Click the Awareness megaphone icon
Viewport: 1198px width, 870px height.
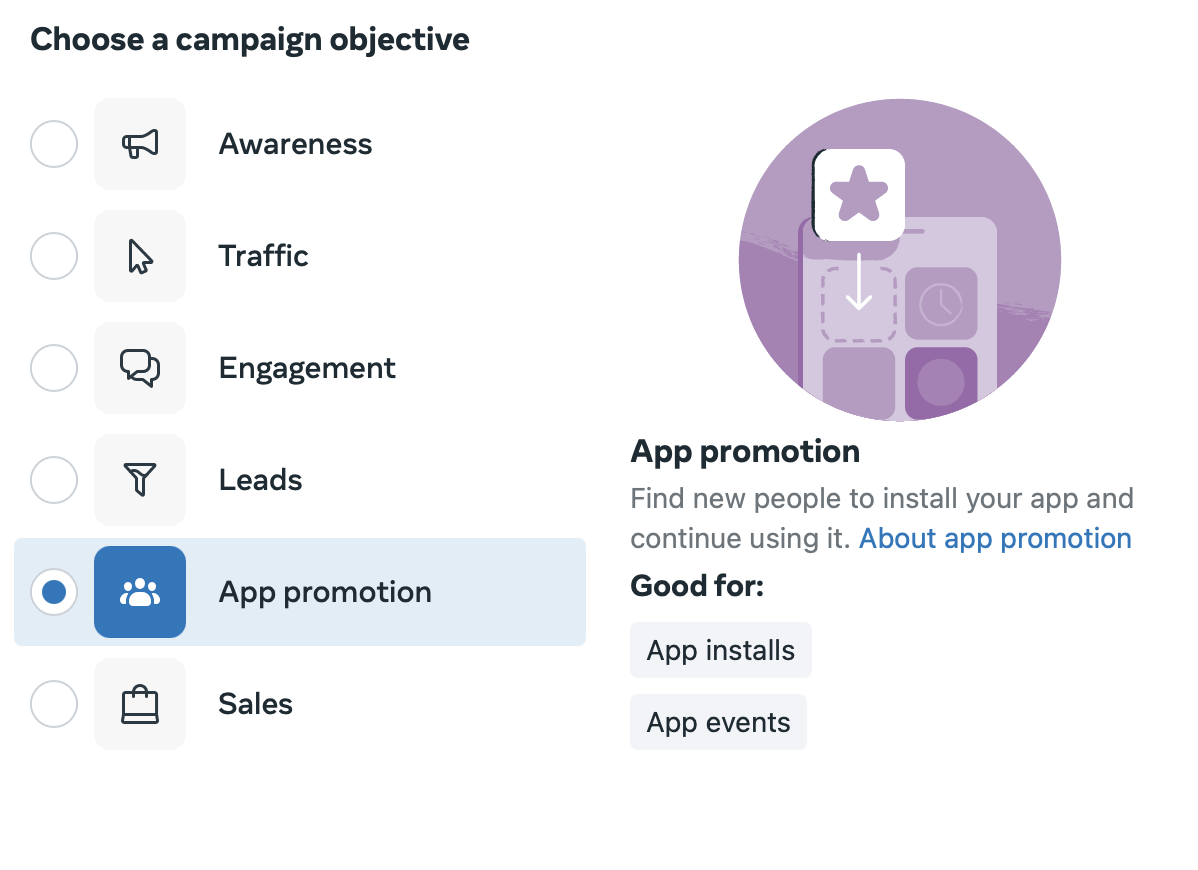coord(140,144)
